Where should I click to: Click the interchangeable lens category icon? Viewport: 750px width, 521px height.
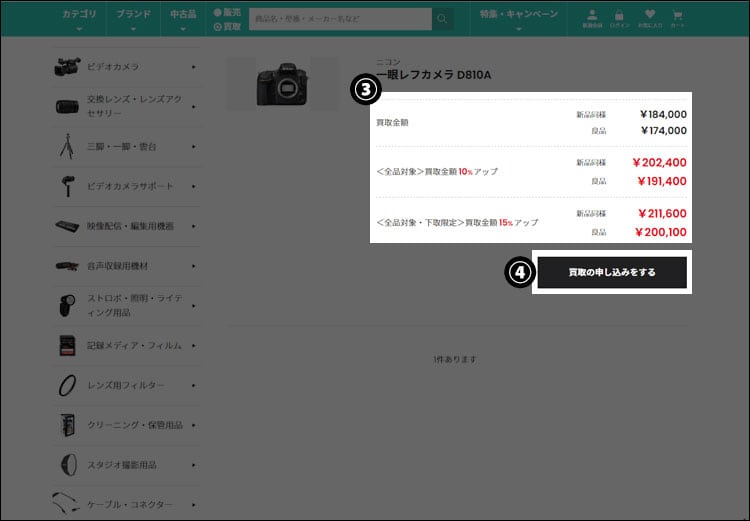click(x=67, y=106)
